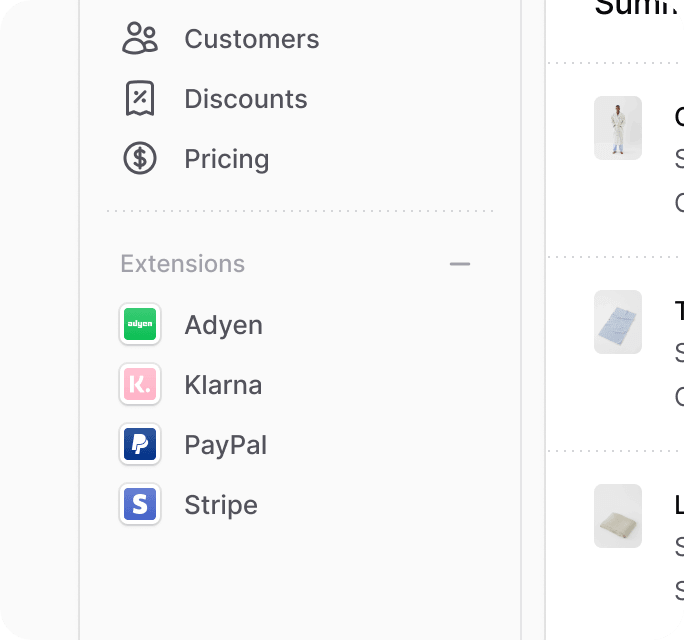
Task: Select the Adyen text link
Action: [223, 325]
